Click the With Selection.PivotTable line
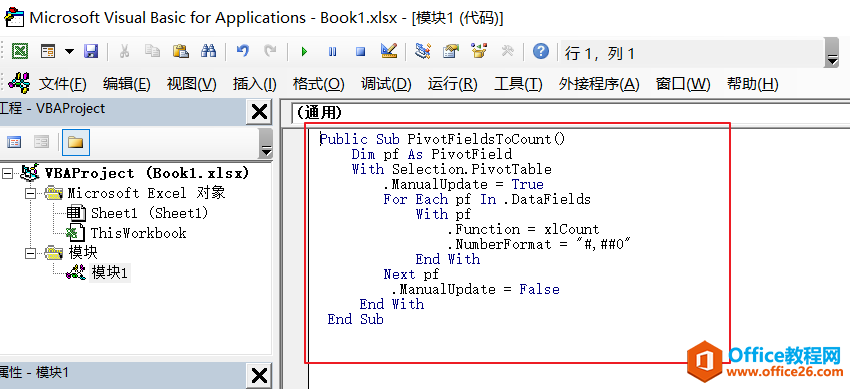Viewport: 850px width, 389px height. [452, 170]
